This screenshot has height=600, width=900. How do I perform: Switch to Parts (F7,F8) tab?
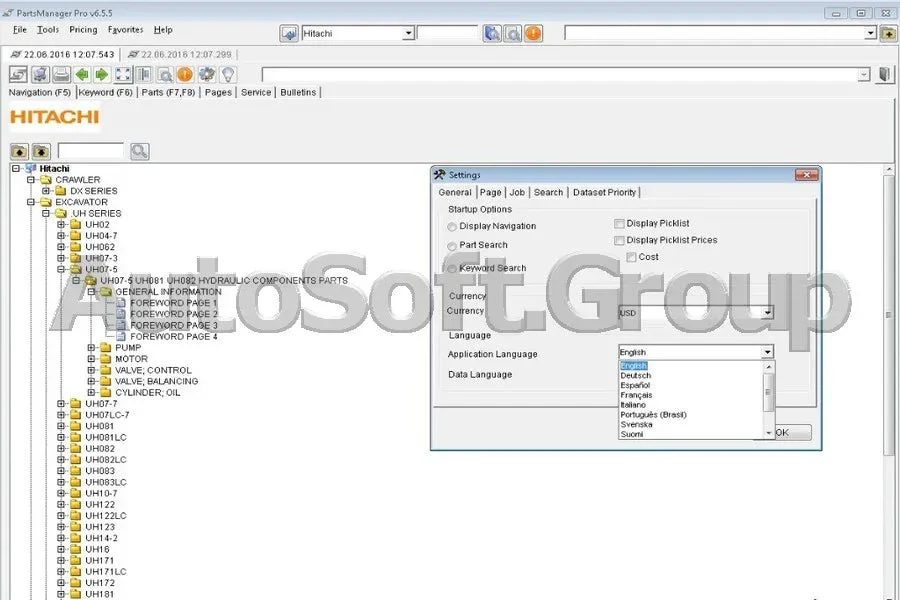(168, 92)
